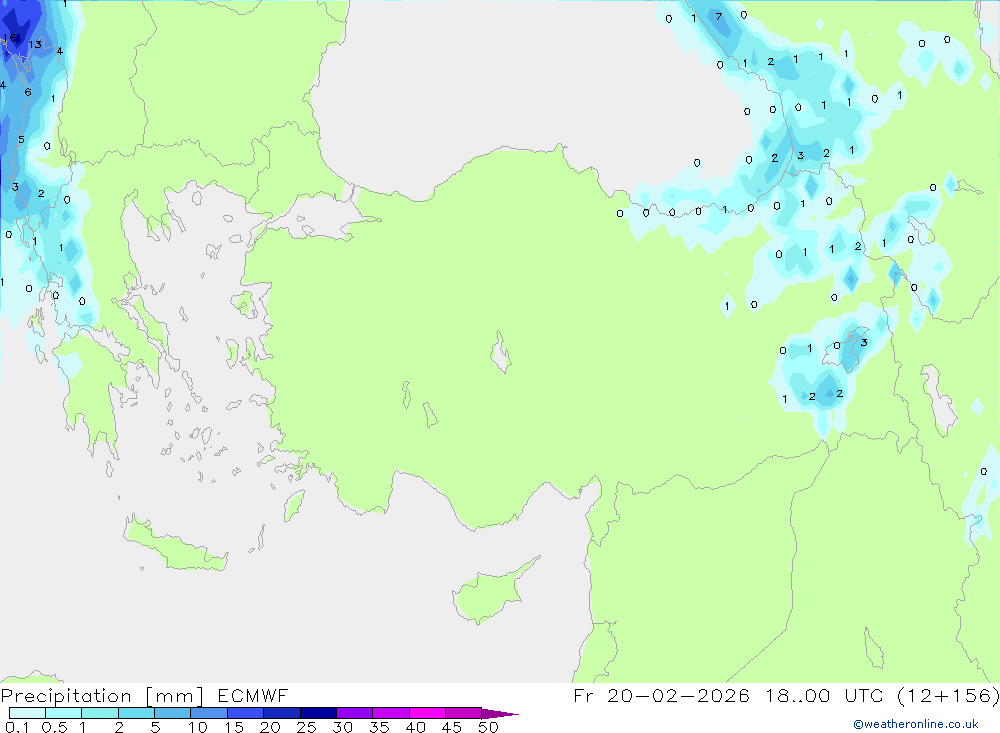Click the '20' legend scale label
This screenshot has width=1000, height=733.
(x=270, y=727)
